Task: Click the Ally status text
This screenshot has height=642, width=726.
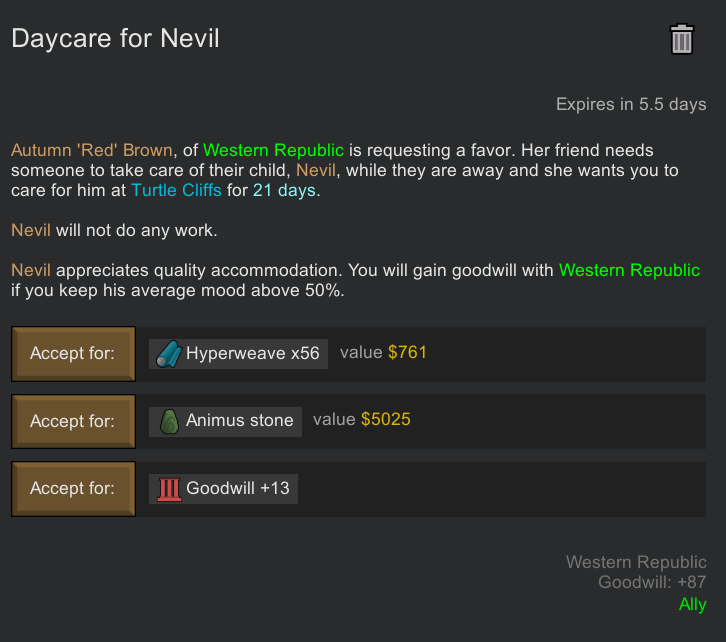Action: point(693,605)
